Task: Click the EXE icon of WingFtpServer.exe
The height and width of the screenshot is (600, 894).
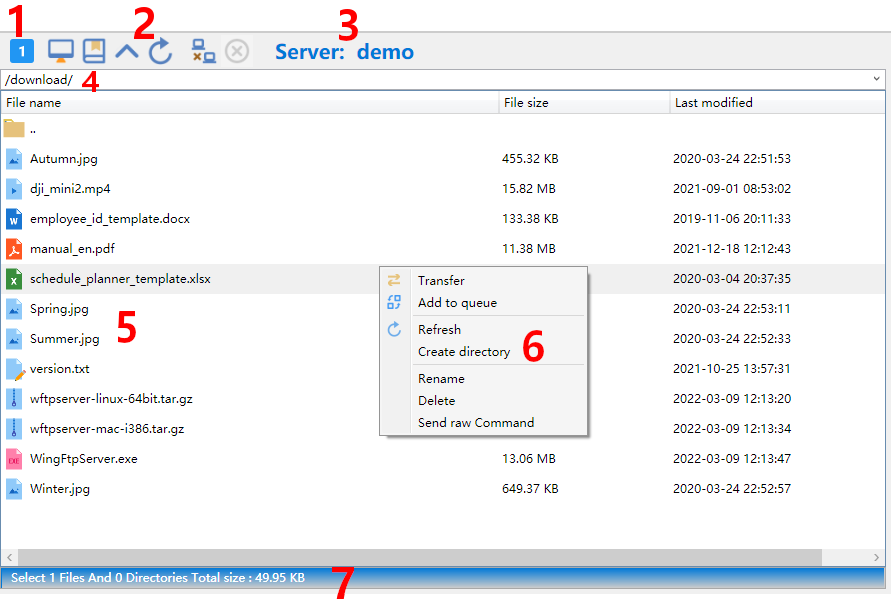Action: (14, 459)
